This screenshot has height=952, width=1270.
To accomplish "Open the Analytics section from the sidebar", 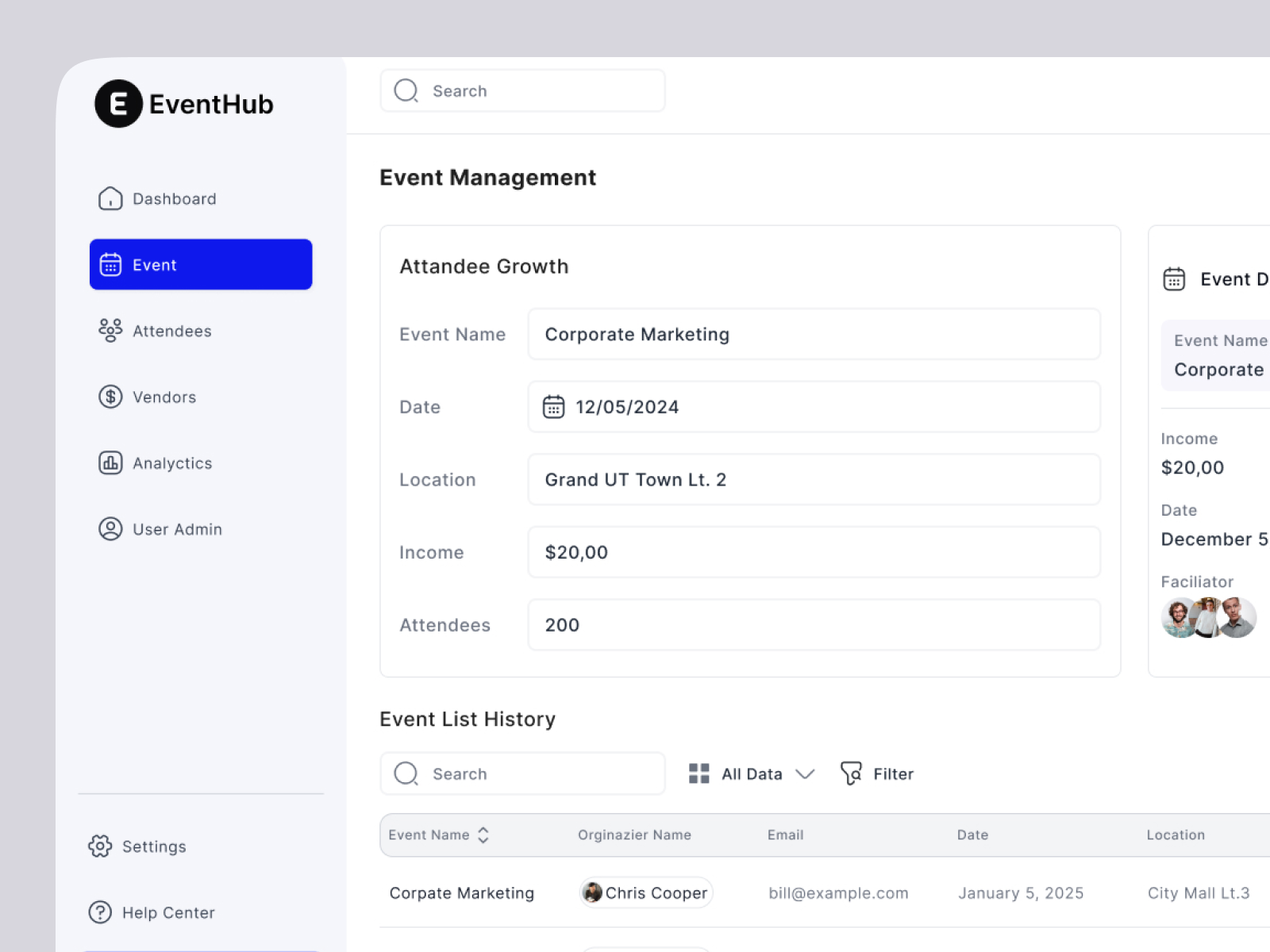I will pos(111,463).
